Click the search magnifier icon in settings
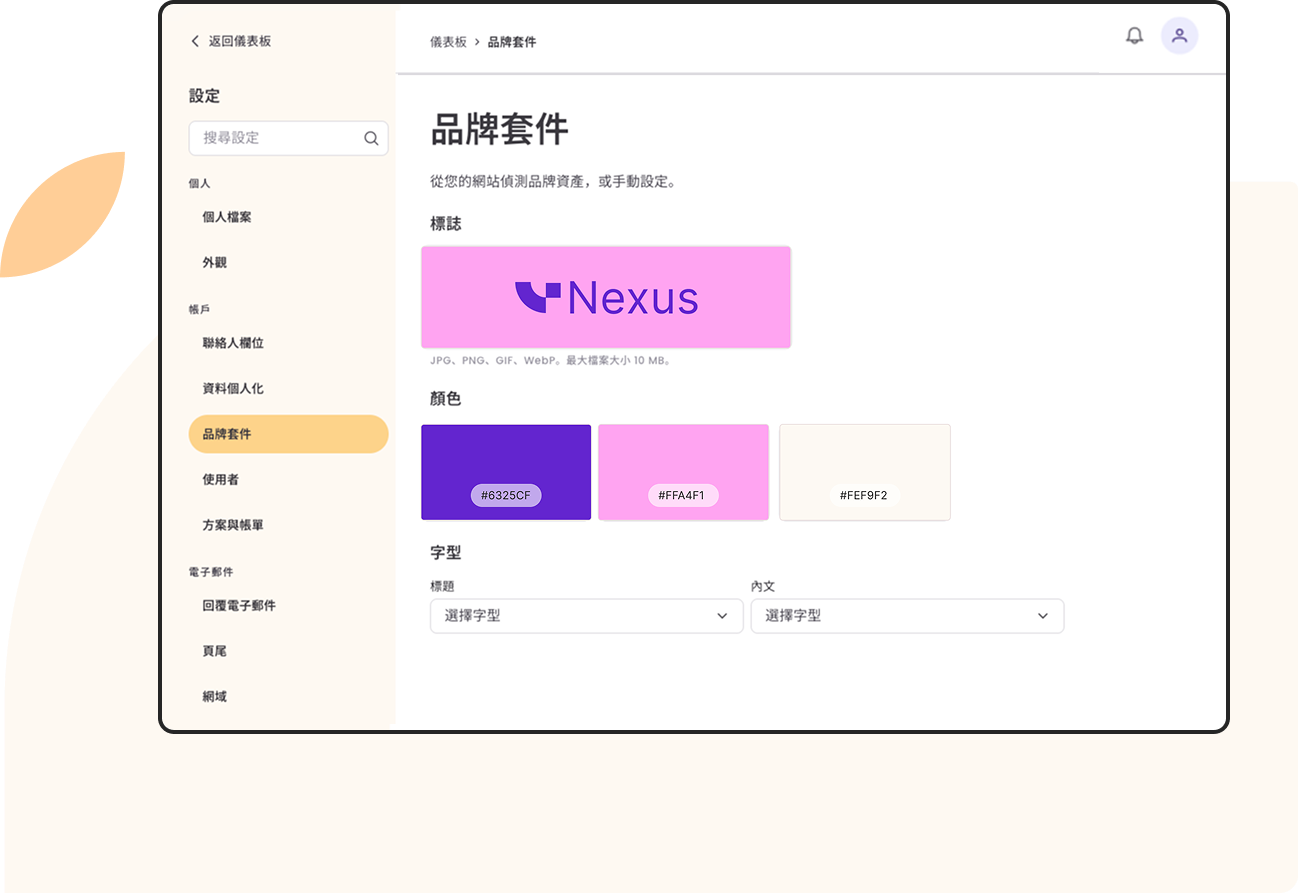Screen dimensions: 1298x893 [x=371, y=138]
